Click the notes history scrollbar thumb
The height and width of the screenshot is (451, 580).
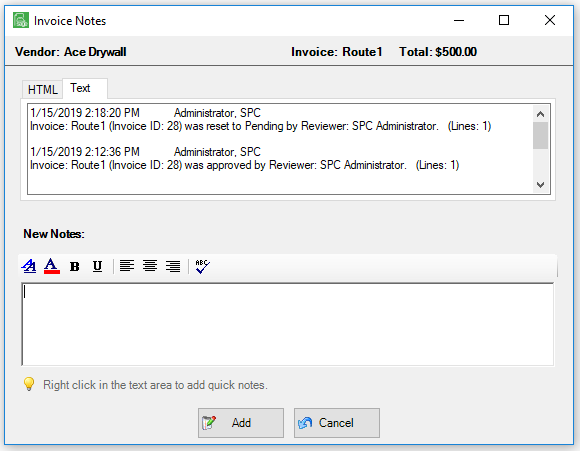(x=540, y=135)
